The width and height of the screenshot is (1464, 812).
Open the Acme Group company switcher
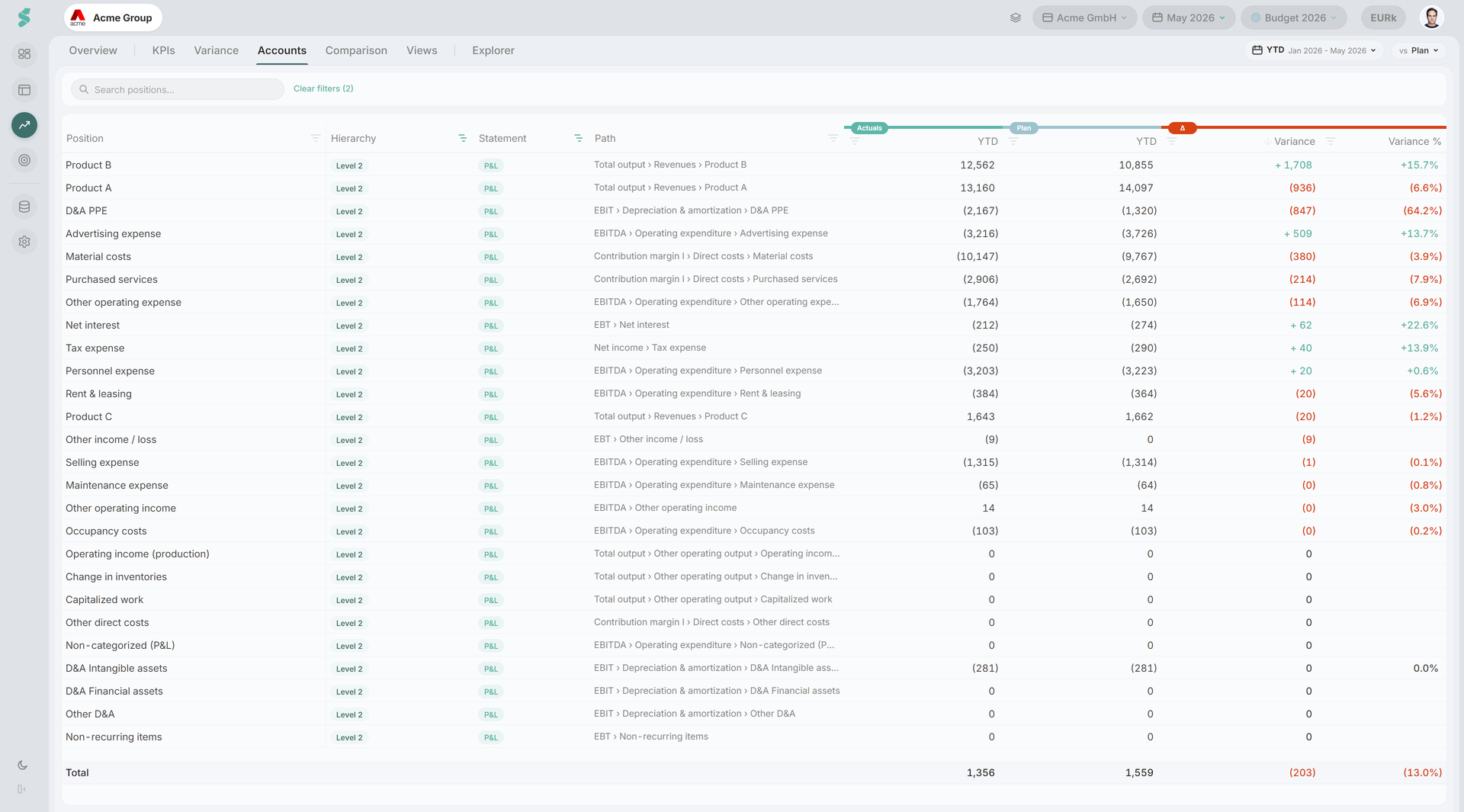click(113, 18)
